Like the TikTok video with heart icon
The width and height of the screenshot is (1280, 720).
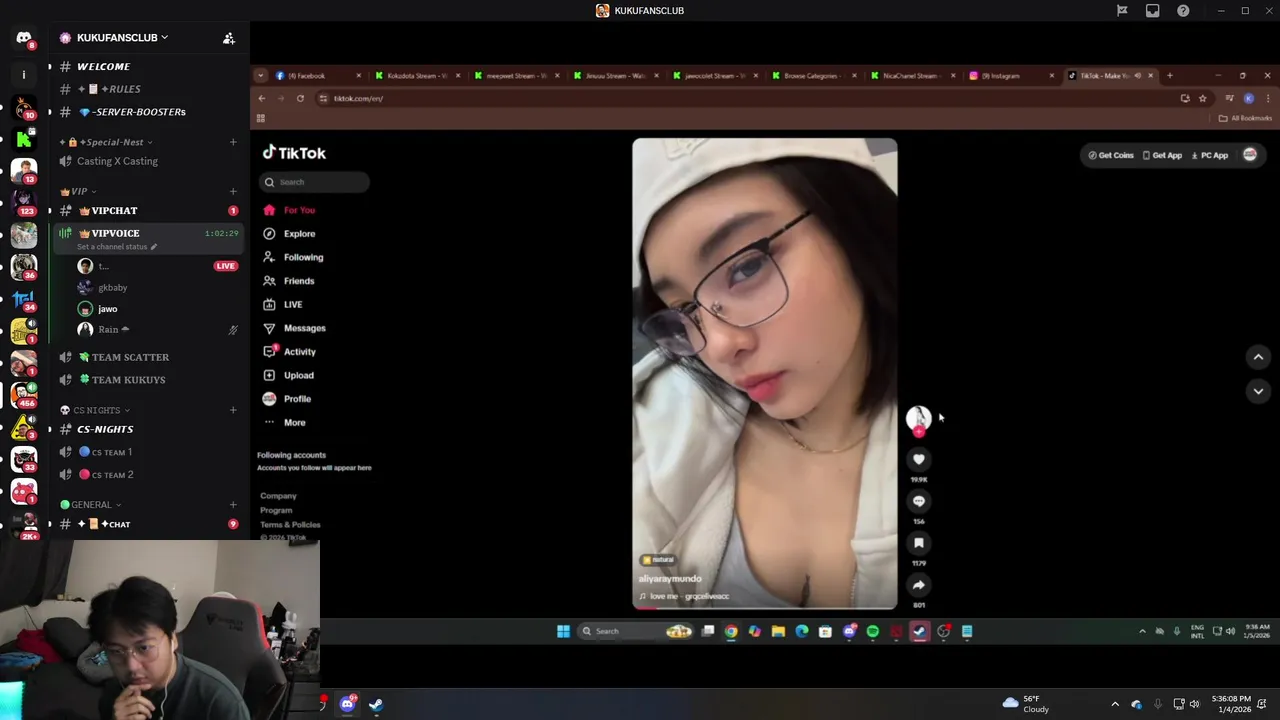tap(918, 459)
